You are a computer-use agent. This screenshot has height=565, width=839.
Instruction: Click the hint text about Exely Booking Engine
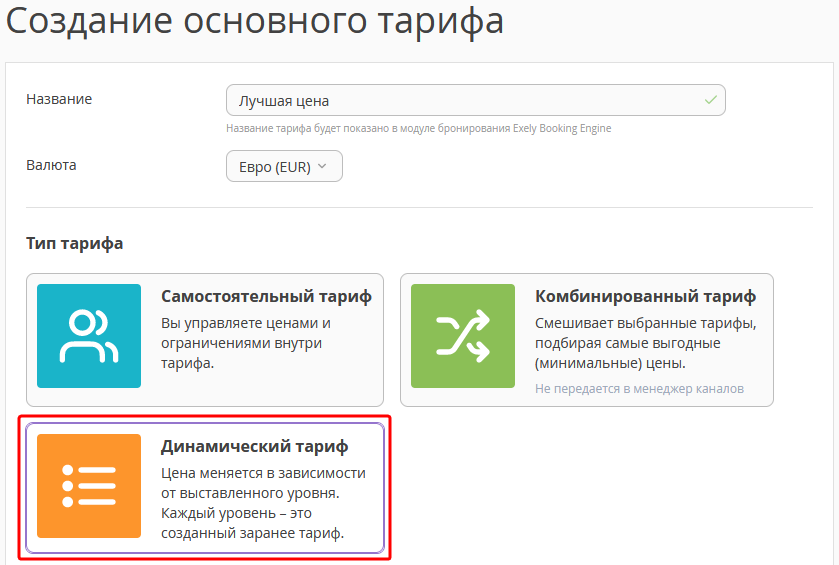click(418, 128)
